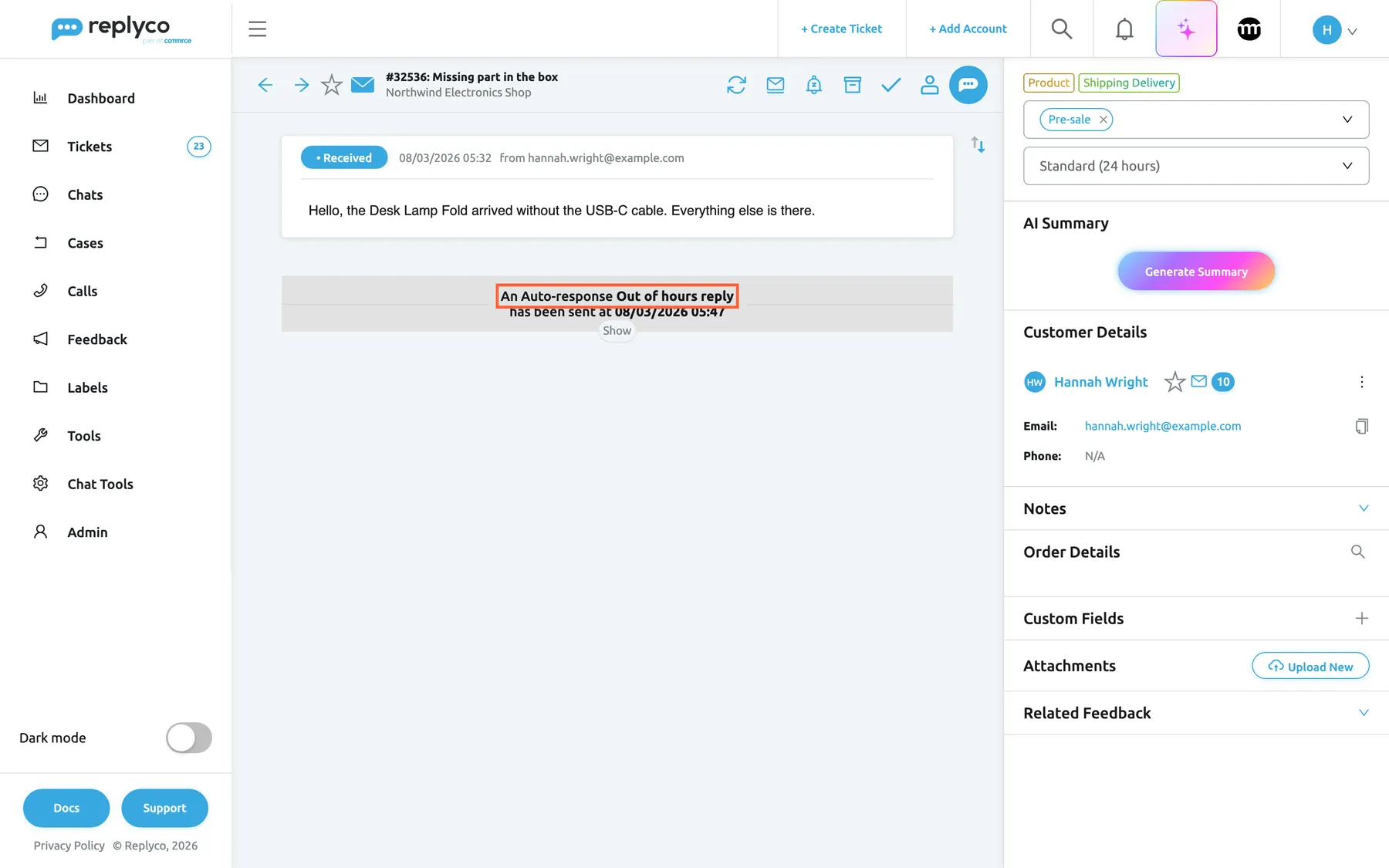Click the search magnifier in top bar

point(1062,29)
